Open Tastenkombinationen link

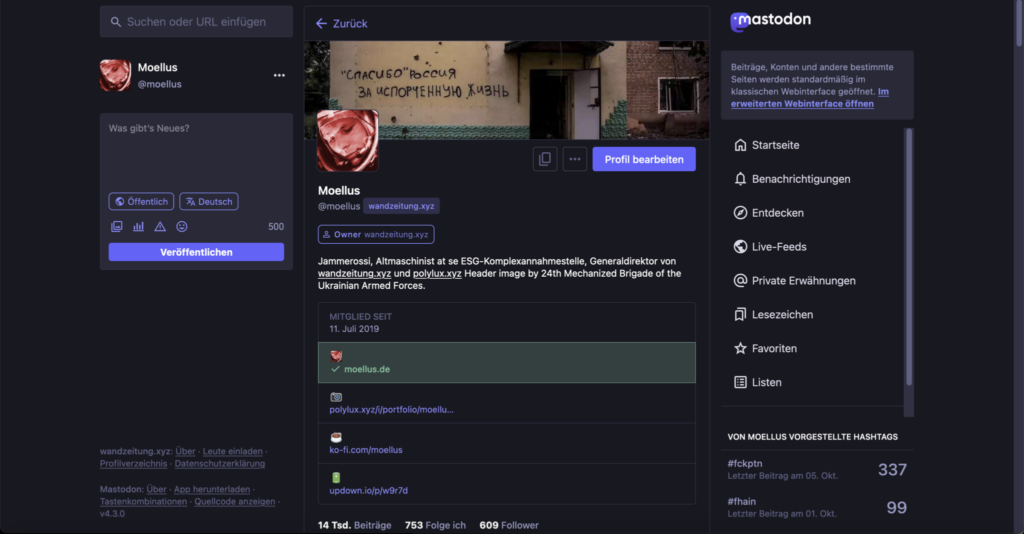tap(143, 501)
